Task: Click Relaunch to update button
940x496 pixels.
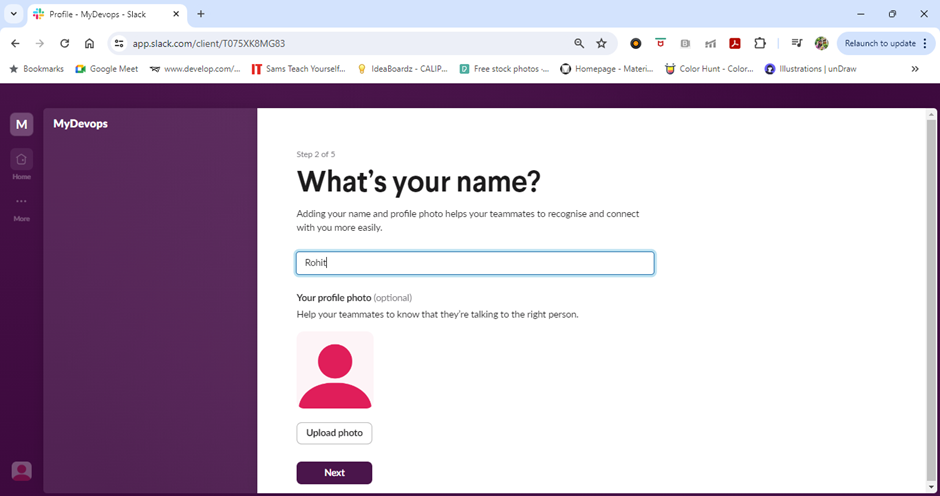Action: pyautogui.click(x=879, y=43)
